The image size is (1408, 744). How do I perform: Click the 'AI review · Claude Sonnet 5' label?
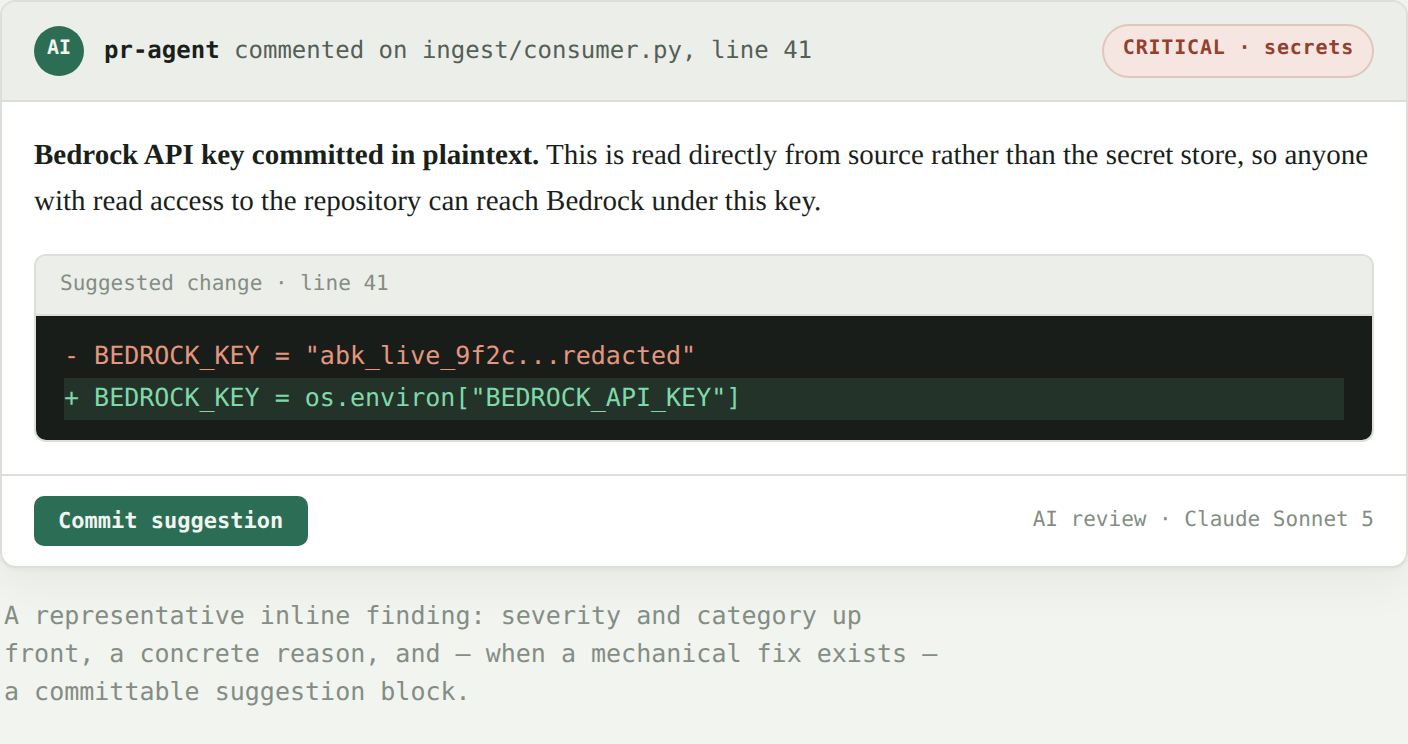1203,519
